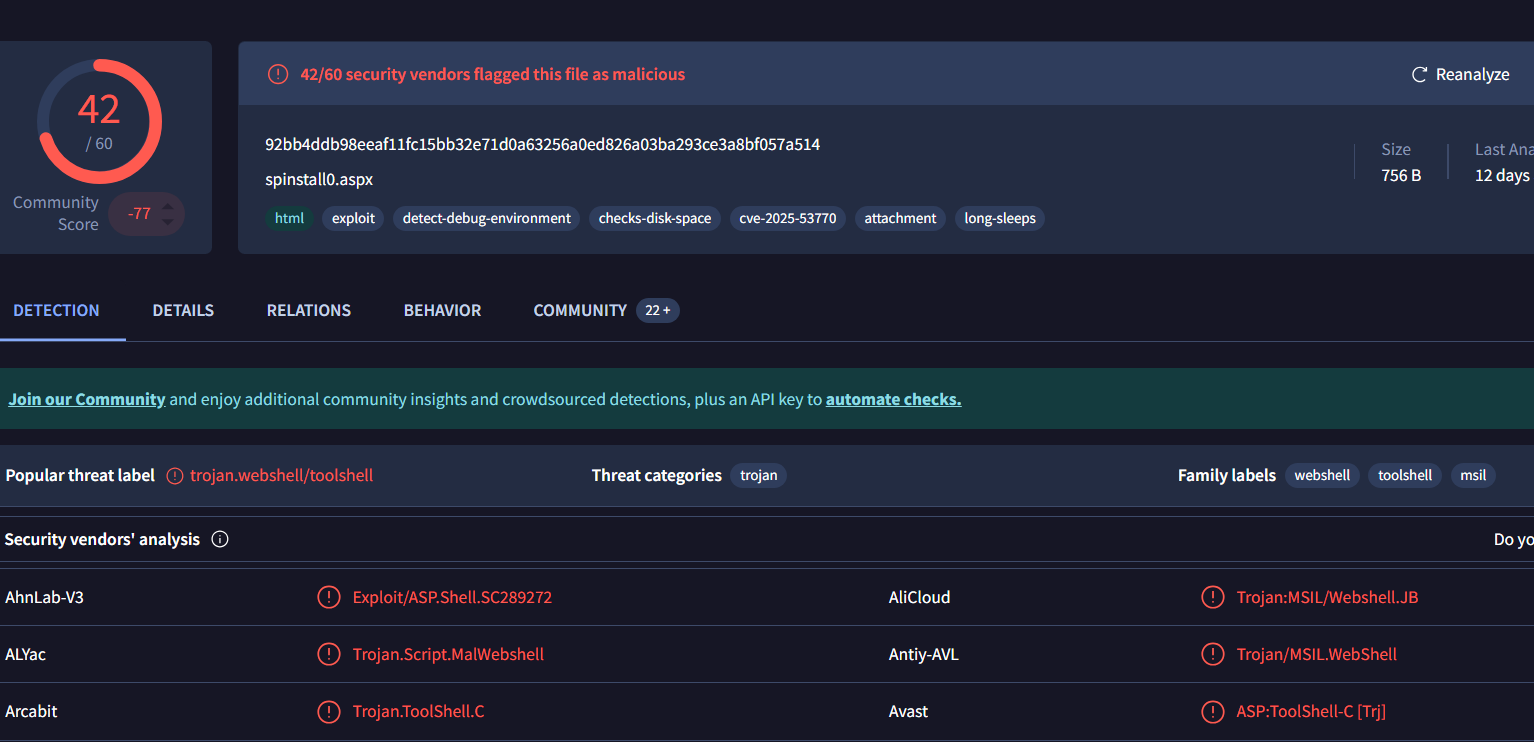Image resolution: width=1534 pixels, height=742 pixels.
Task: Follow the automate checks link
Action: (x=894, y=399)
